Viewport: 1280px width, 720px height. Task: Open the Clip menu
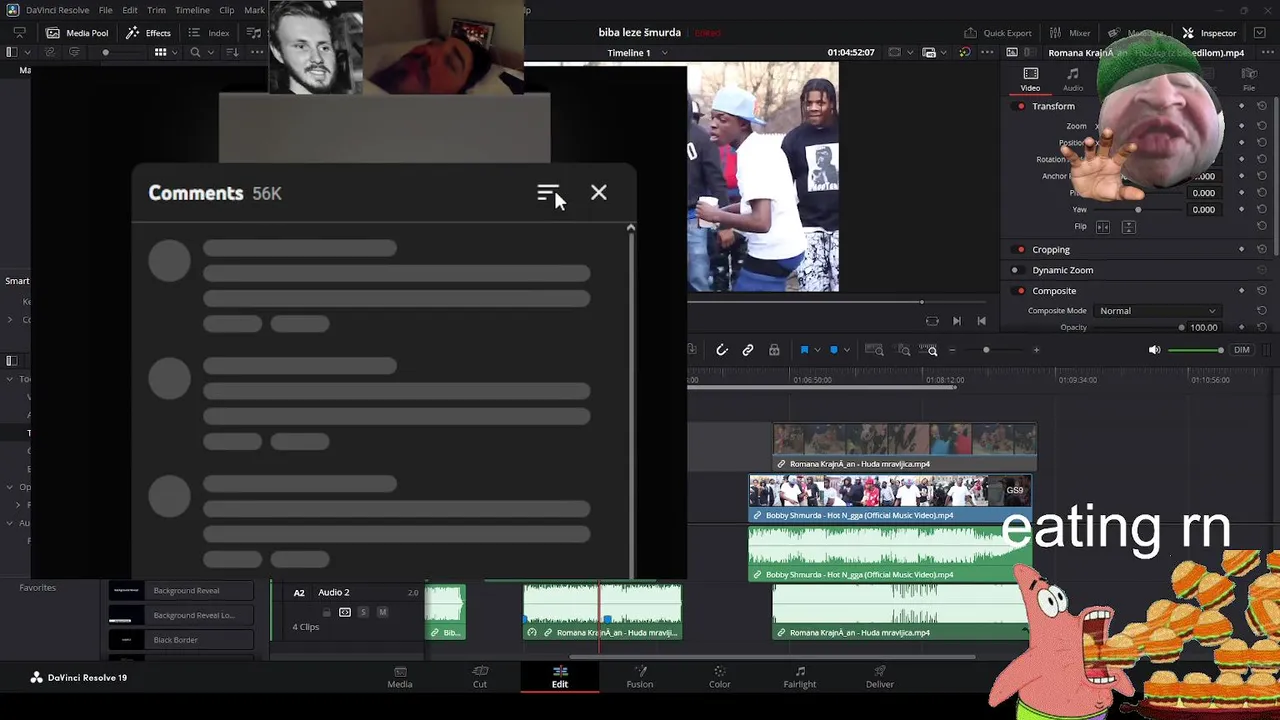point(227,10)
